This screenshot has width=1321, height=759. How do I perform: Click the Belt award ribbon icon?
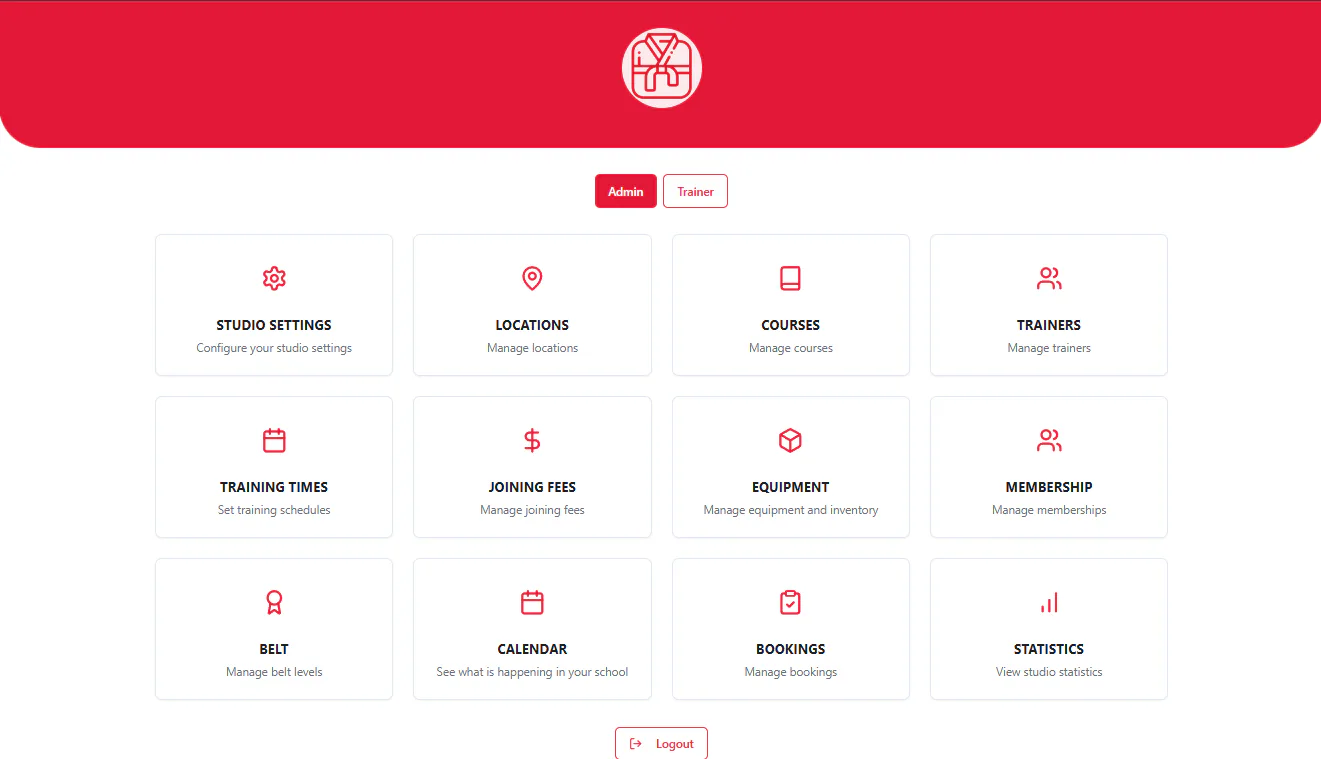(x=274, y=602)
